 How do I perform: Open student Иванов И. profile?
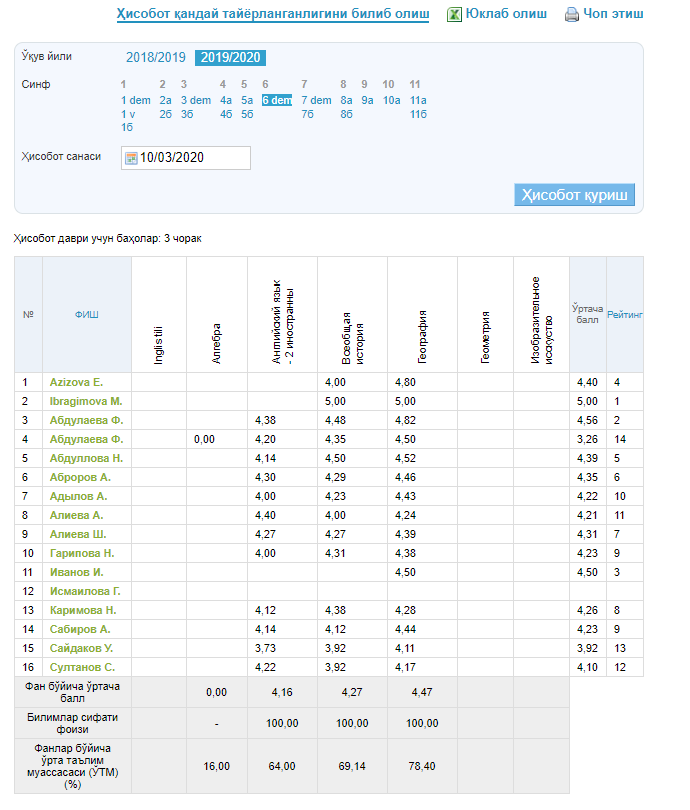click(x=75, y=572)
